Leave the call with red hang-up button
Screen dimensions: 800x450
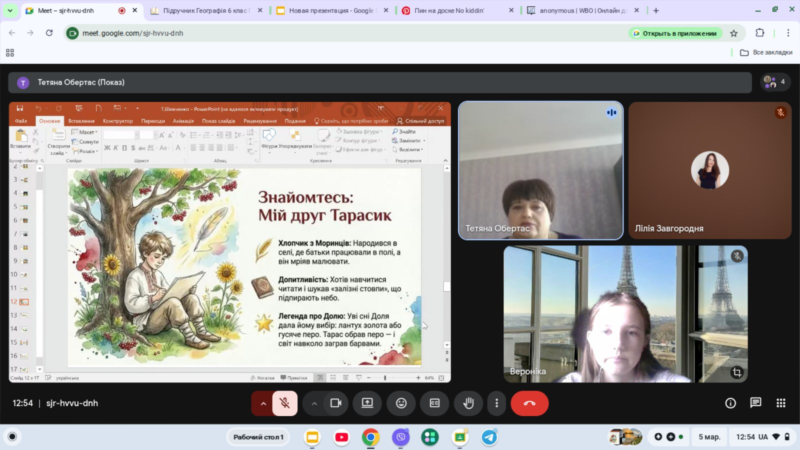pyautogui.click(x=529, y=403)
